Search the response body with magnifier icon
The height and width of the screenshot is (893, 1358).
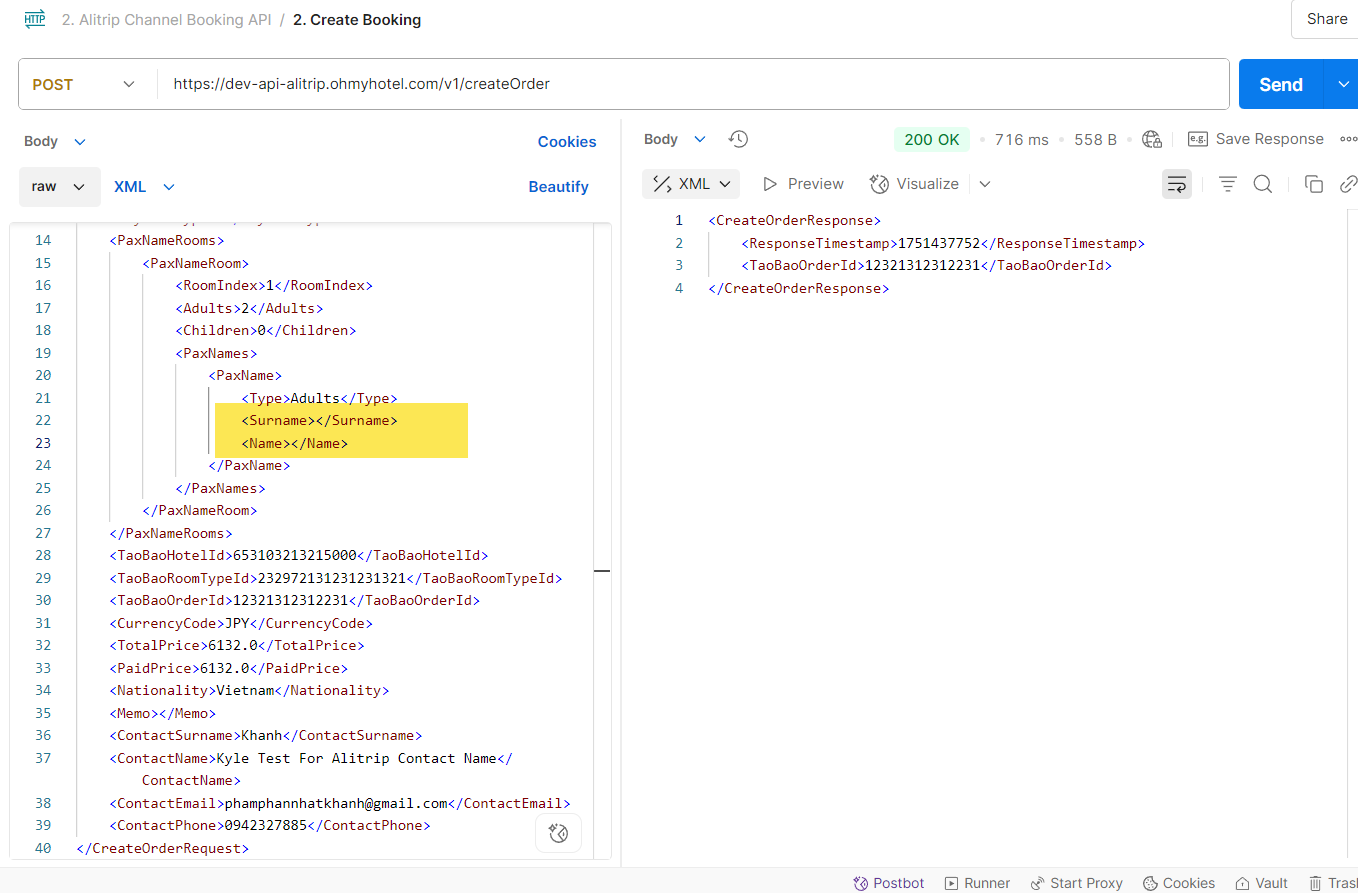coord(1263,184)
